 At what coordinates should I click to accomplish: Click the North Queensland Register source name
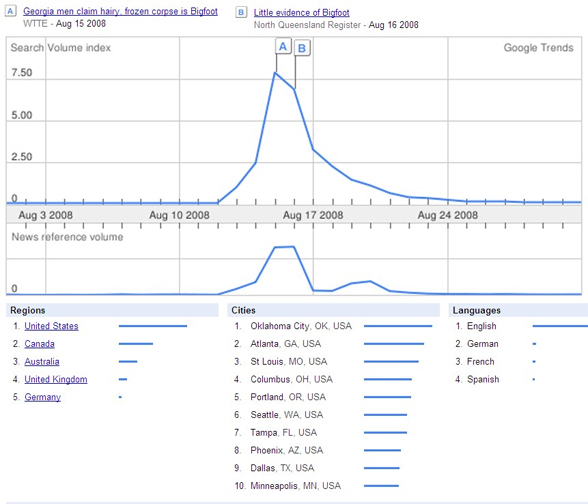307,25
